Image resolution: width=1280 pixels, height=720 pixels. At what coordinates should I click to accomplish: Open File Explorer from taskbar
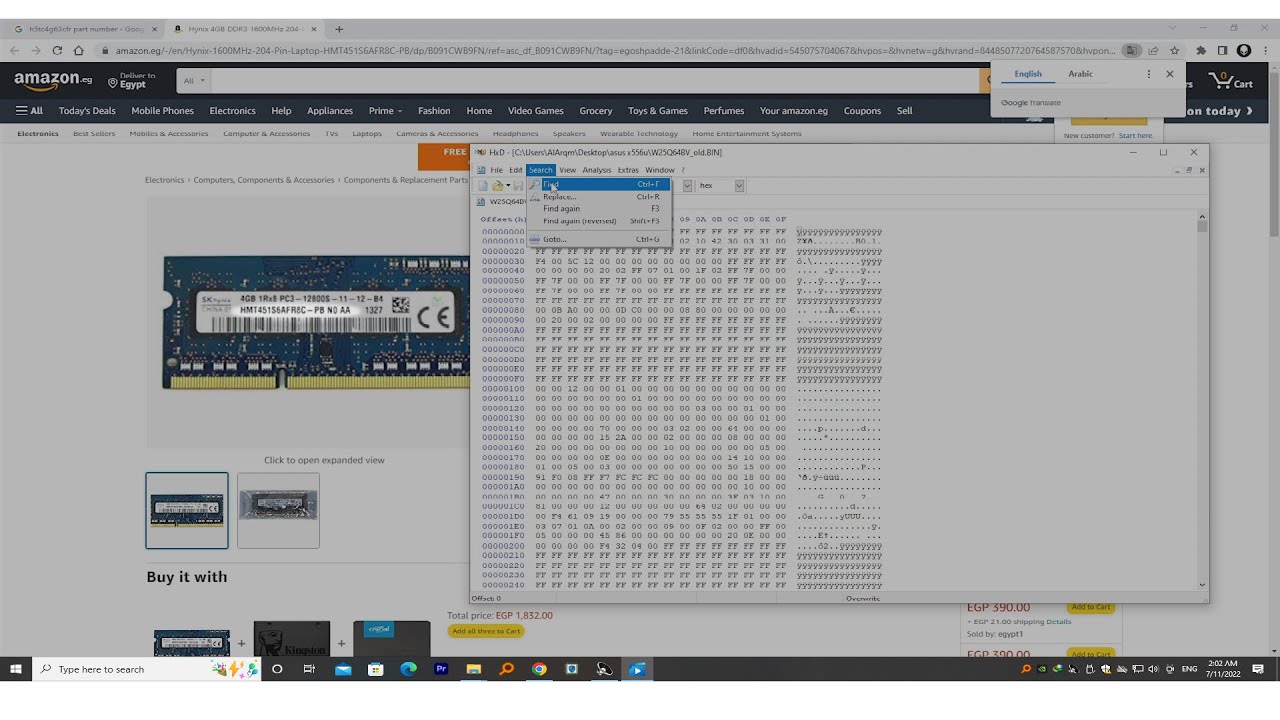click(474, 669)
